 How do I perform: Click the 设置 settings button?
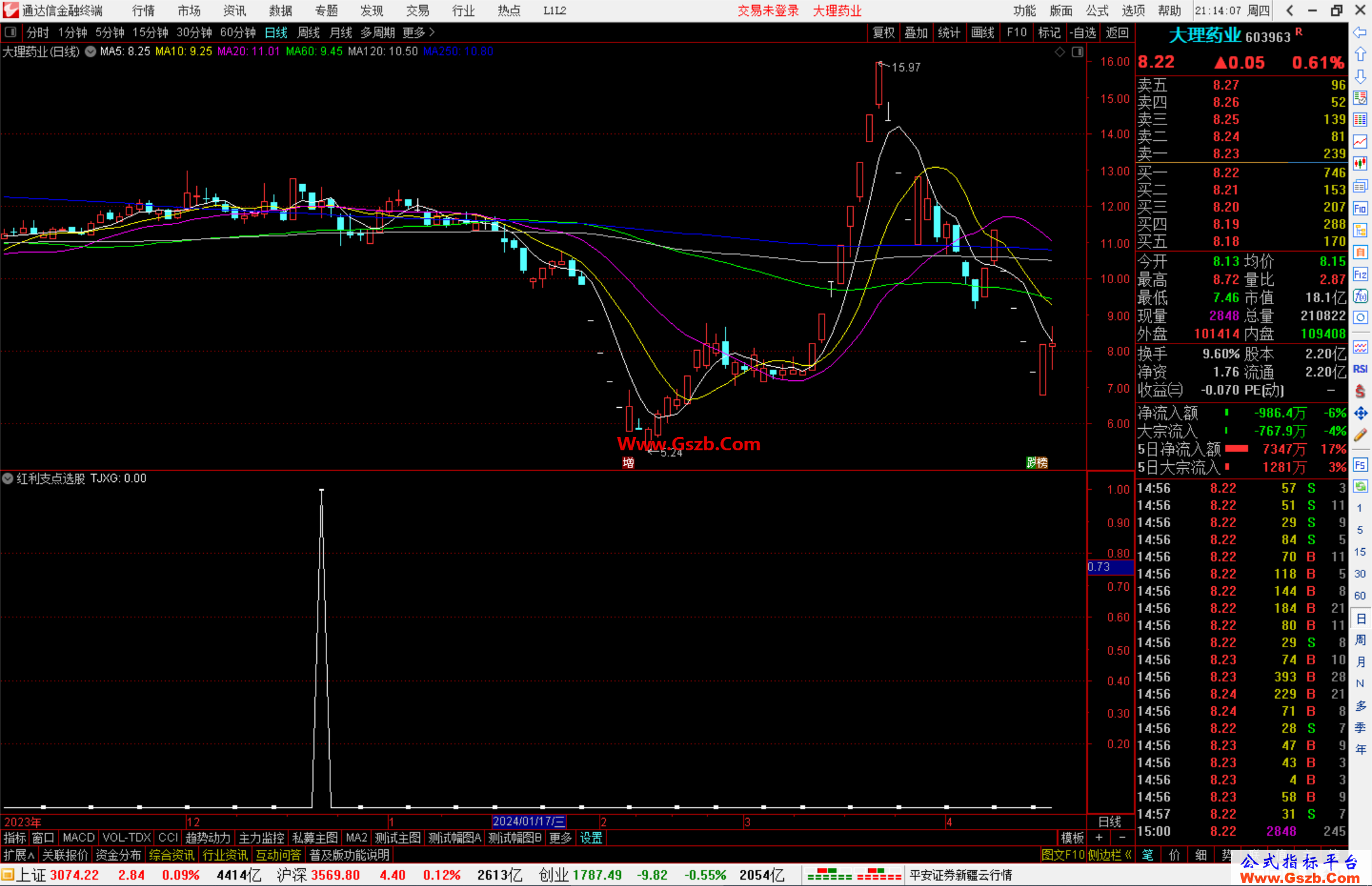(x=591, y=838)
